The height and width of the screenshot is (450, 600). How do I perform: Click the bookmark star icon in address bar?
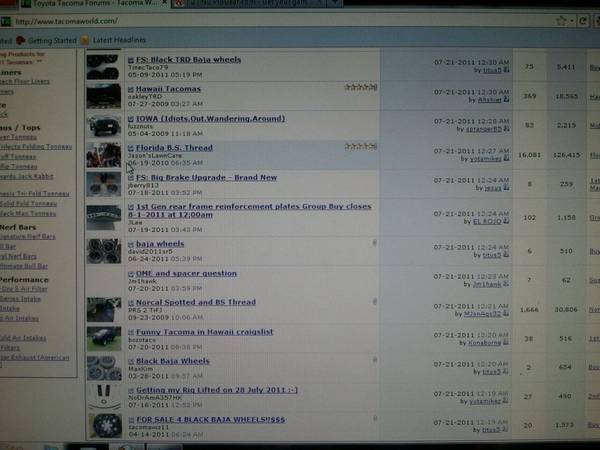click(x=561, y=21)
